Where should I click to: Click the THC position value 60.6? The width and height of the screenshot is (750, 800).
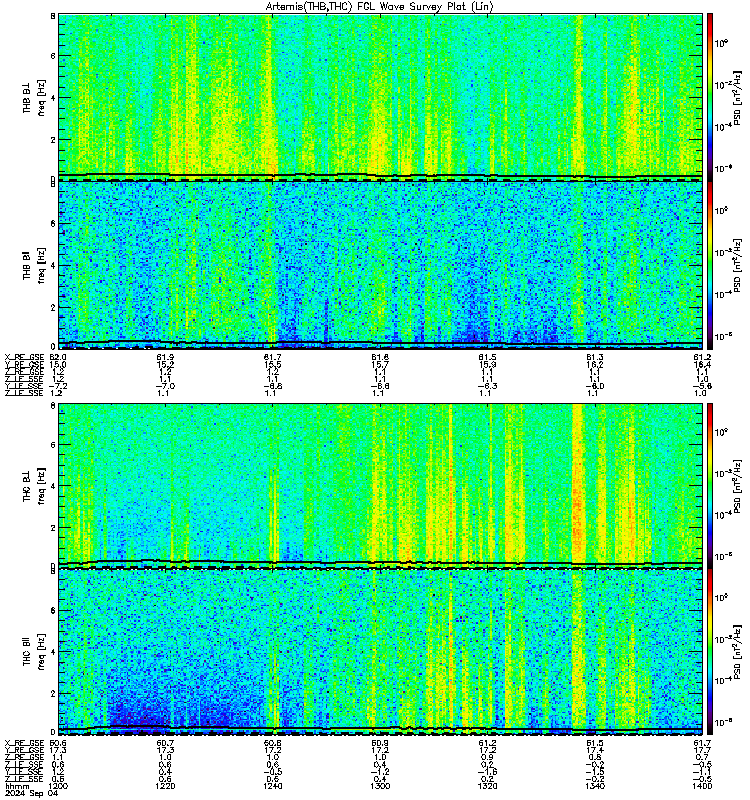pyautogui.click(x=58, y=743)
